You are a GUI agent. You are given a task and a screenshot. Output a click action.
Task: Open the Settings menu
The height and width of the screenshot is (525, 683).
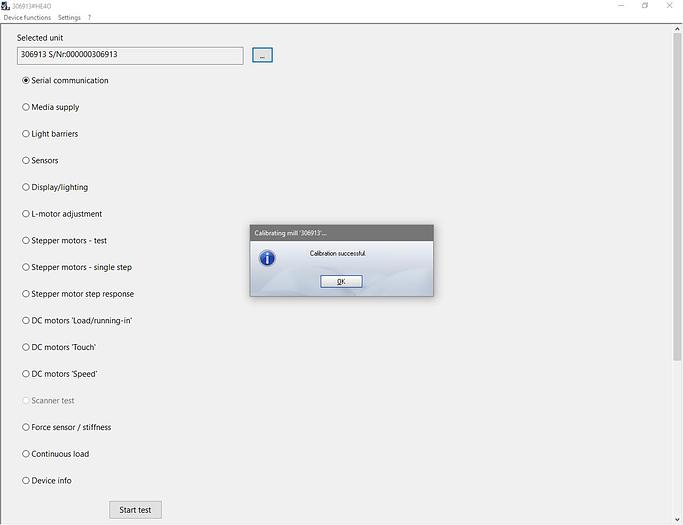pos(69,18)
